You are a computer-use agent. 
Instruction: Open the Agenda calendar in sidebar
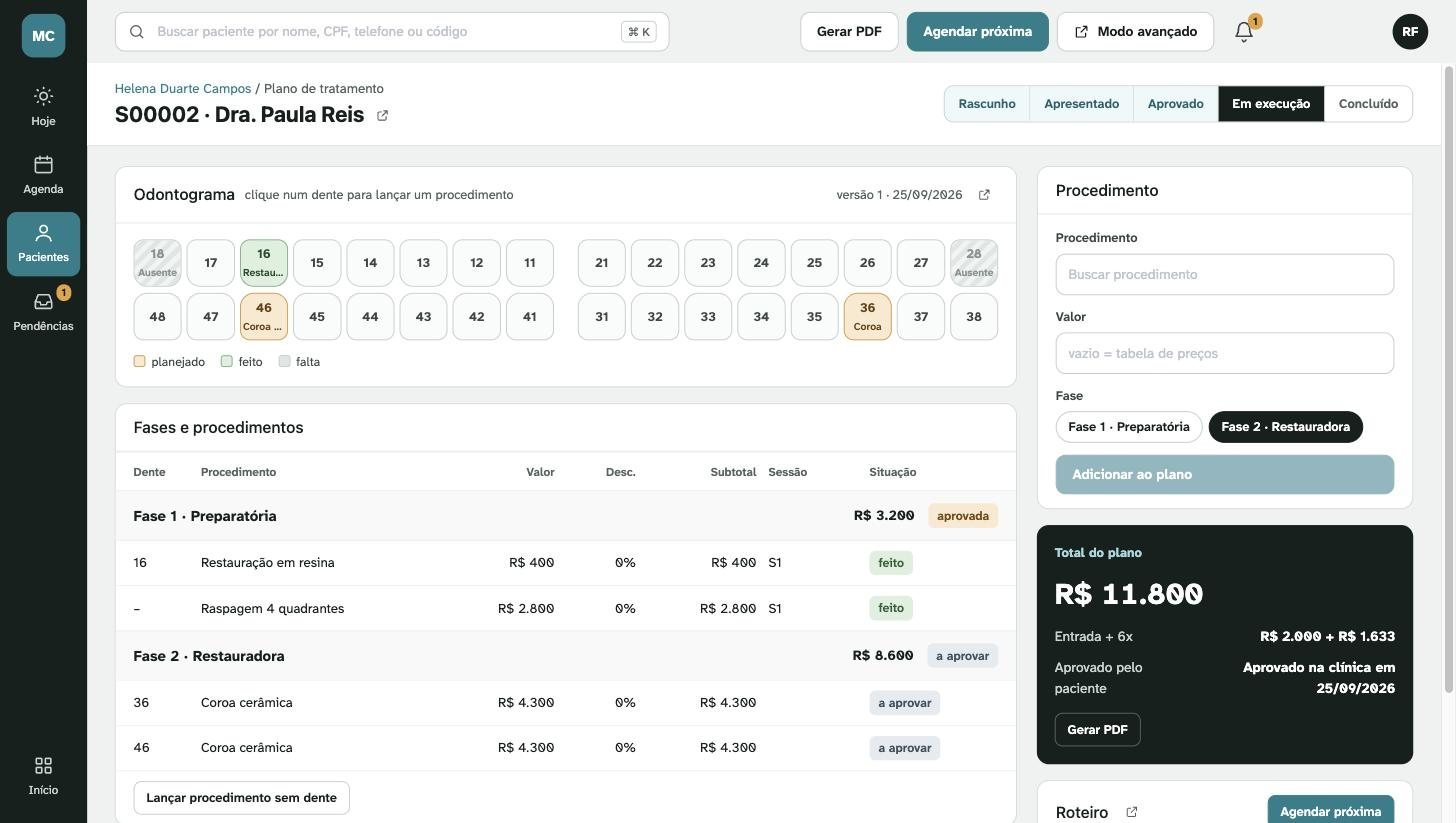tap(43, 175)
